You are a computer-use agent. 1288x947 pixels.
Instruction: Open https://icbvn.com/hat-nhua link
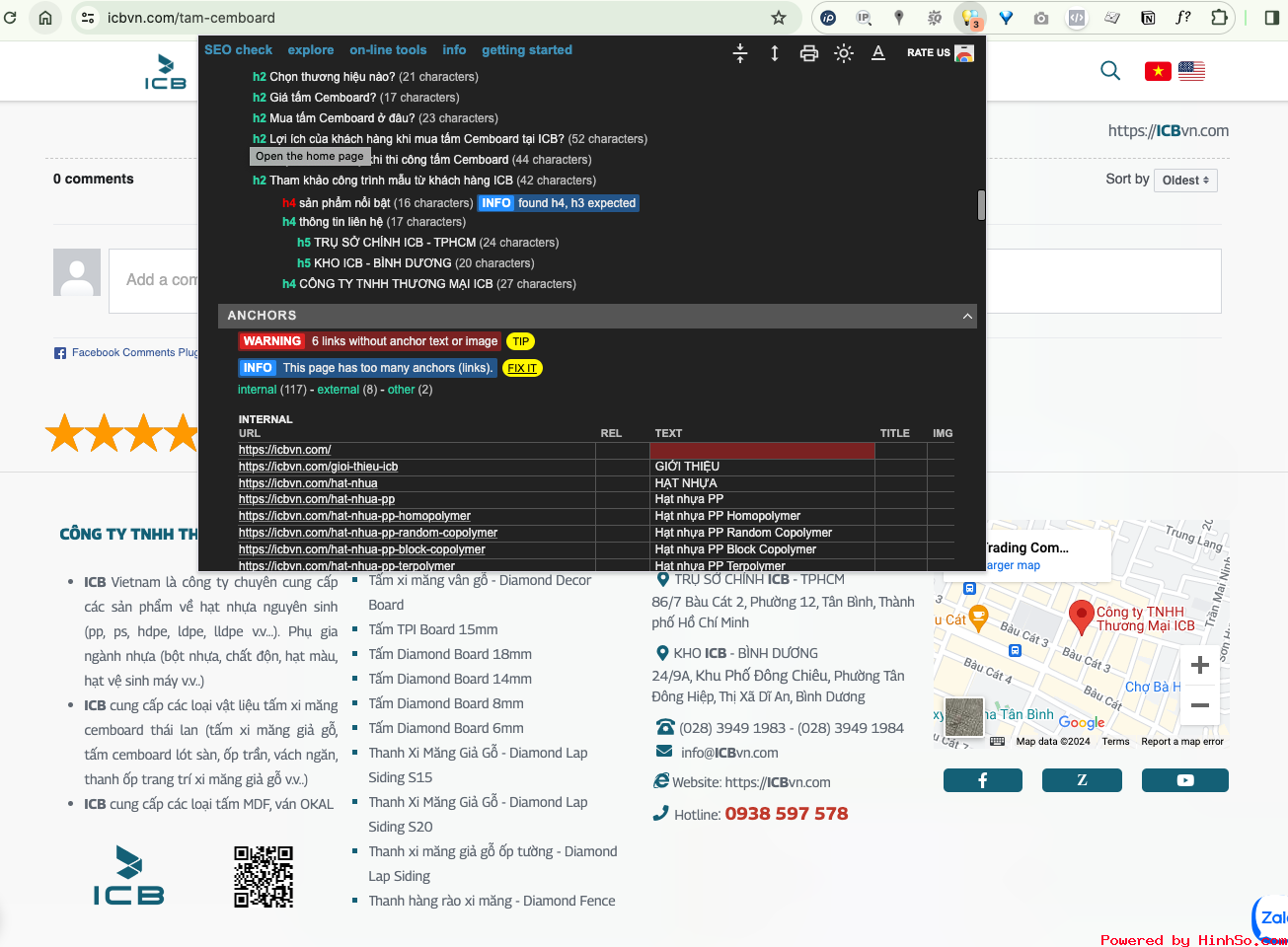308,483
